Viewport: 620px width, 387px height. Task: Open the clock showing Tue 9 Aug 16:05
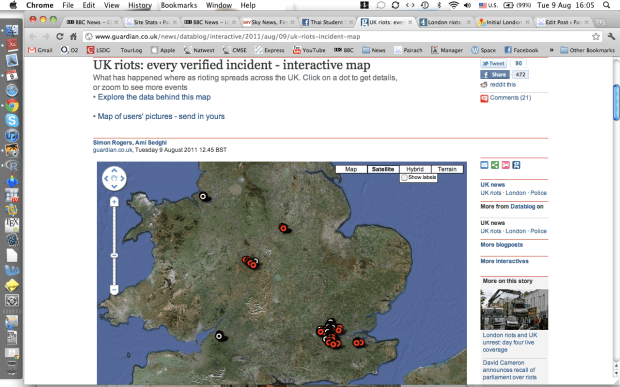(x=565, y=5)
